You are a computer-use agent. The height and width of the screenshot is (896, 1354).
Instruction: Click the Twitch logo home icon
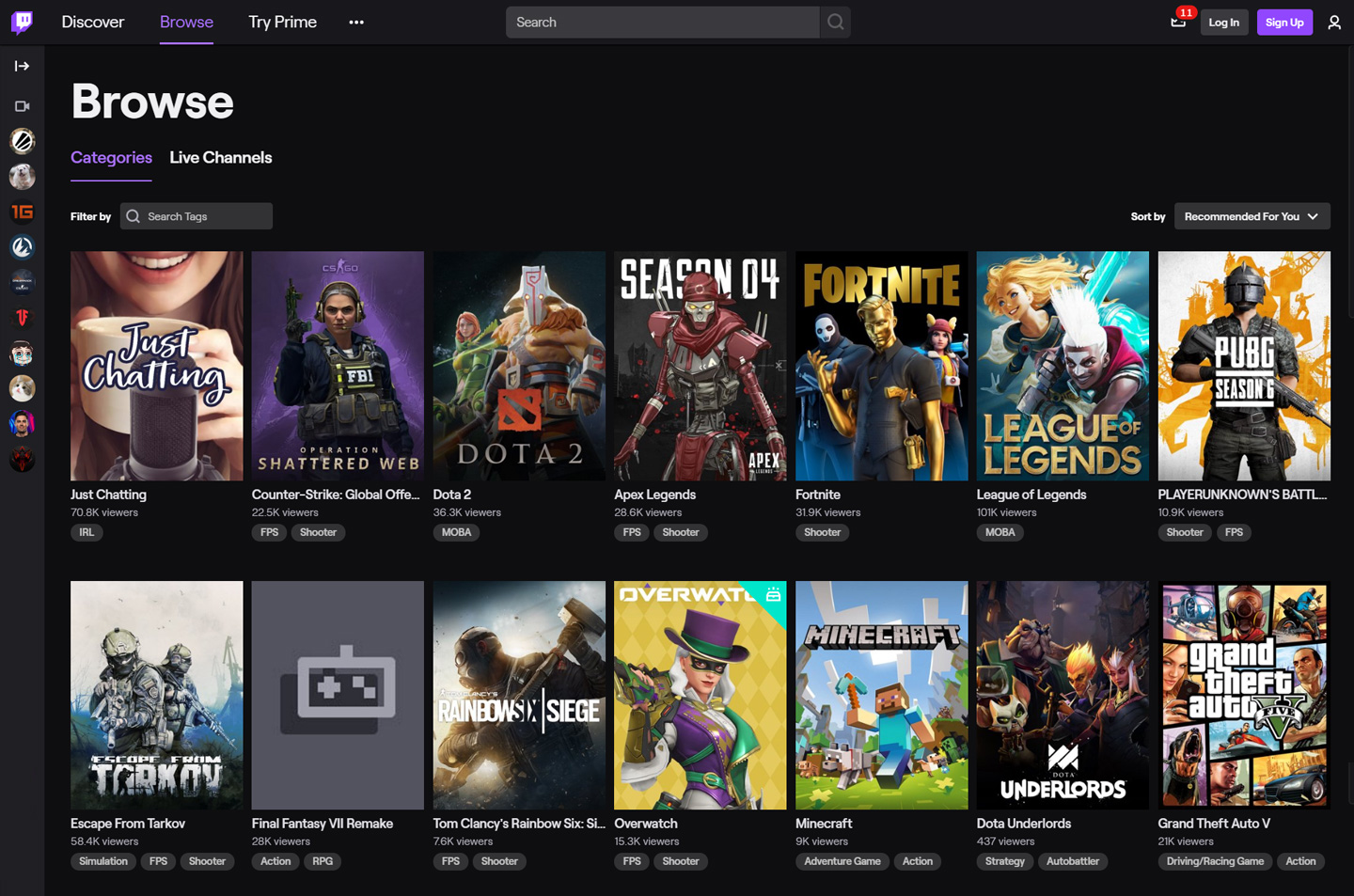point(22,22)
